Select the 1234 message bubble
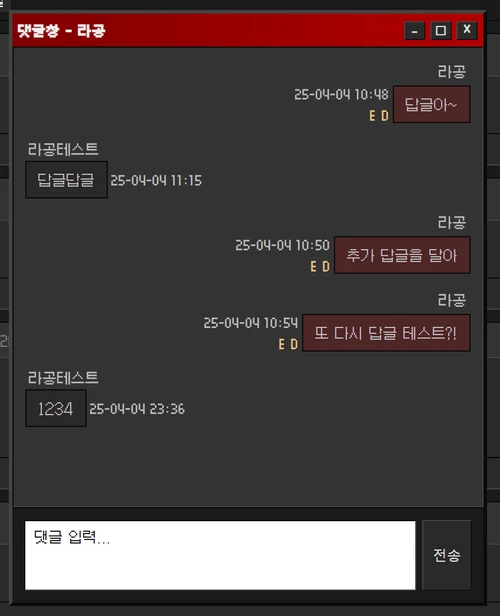Image resolution: width=500 pixels, height=616 pixels. tap(56, 408)
